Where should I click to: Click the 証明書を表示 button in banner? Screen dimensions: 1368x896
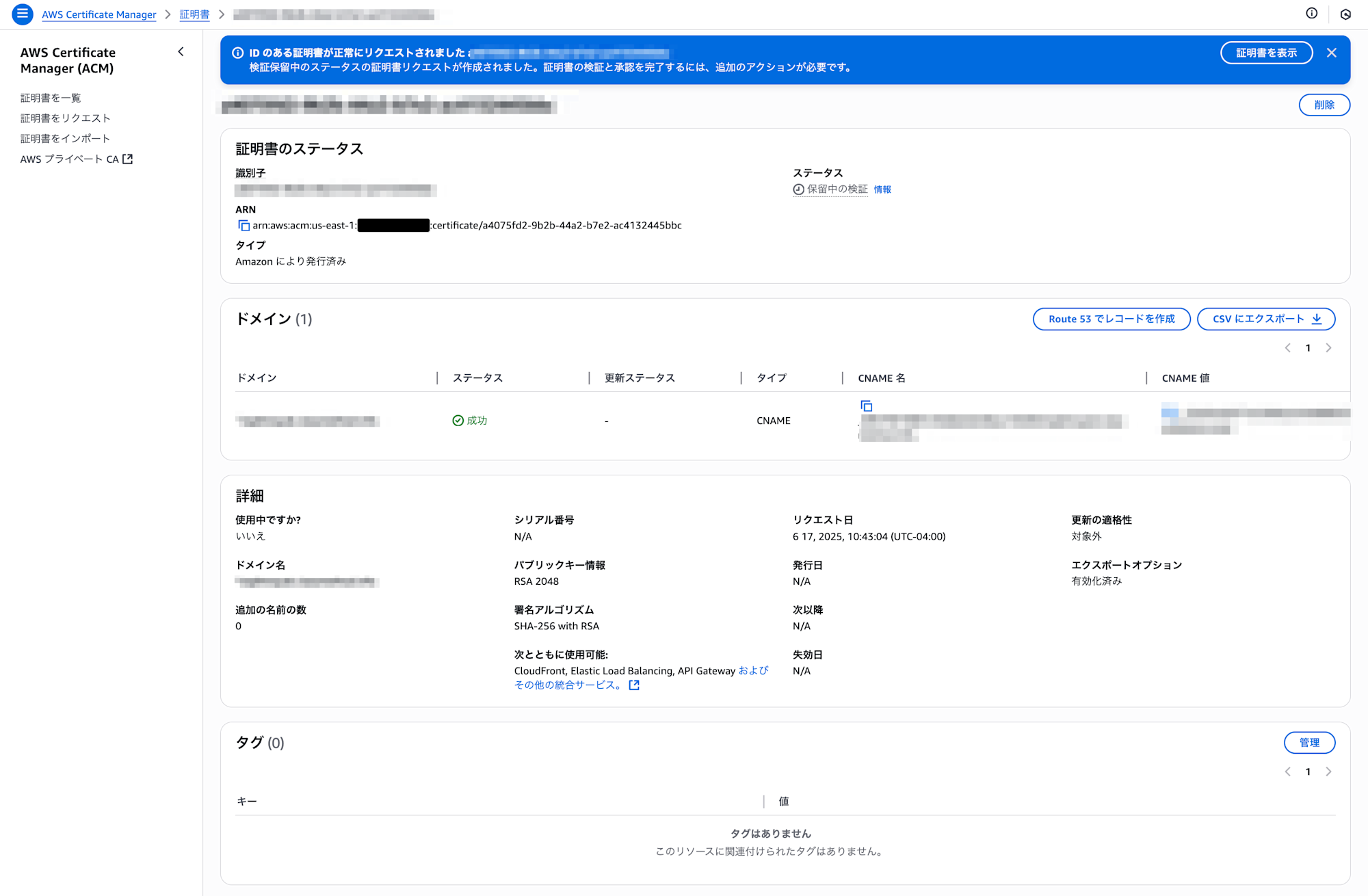[x=1266, y=53]
